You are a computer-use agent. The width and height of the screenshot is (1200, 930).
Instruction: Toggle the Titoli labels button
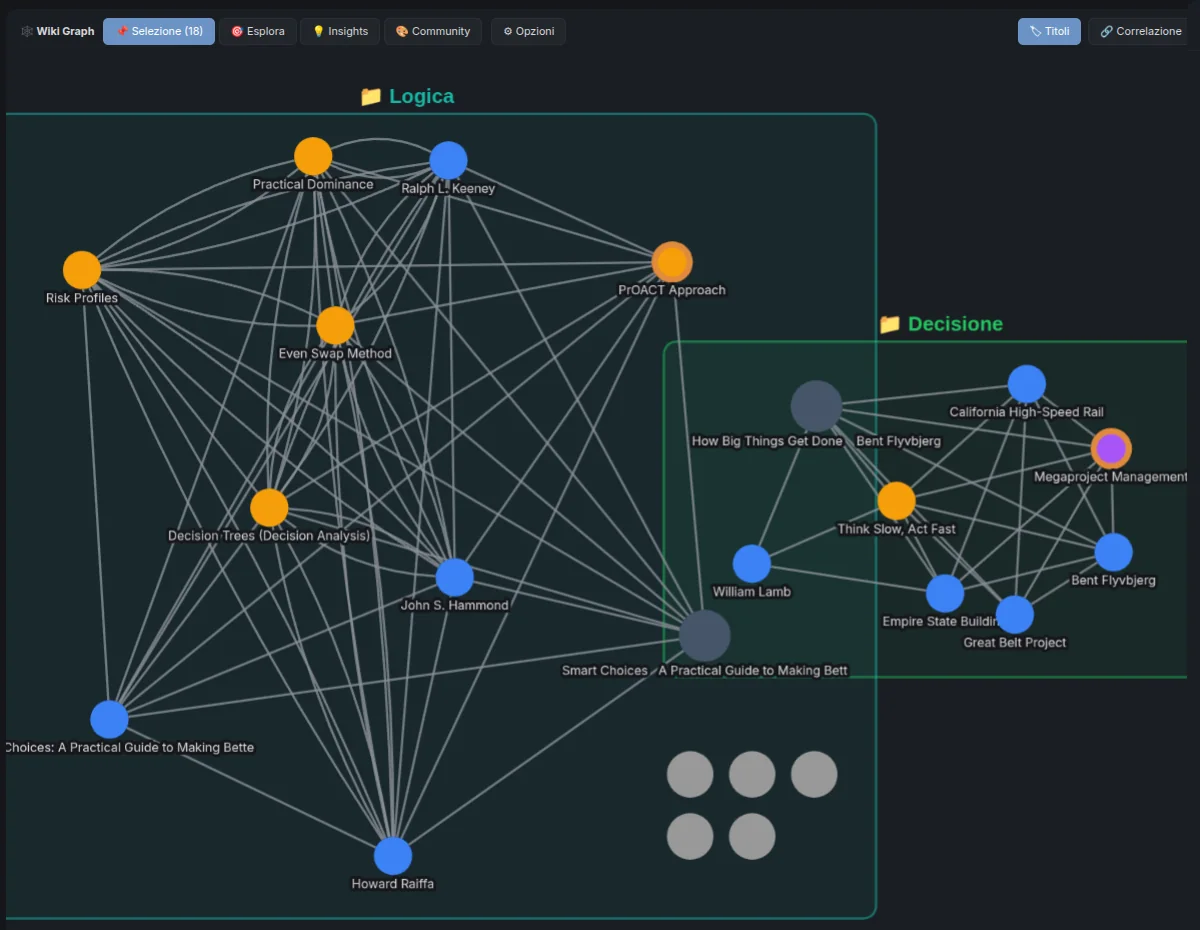(1049, 31)
